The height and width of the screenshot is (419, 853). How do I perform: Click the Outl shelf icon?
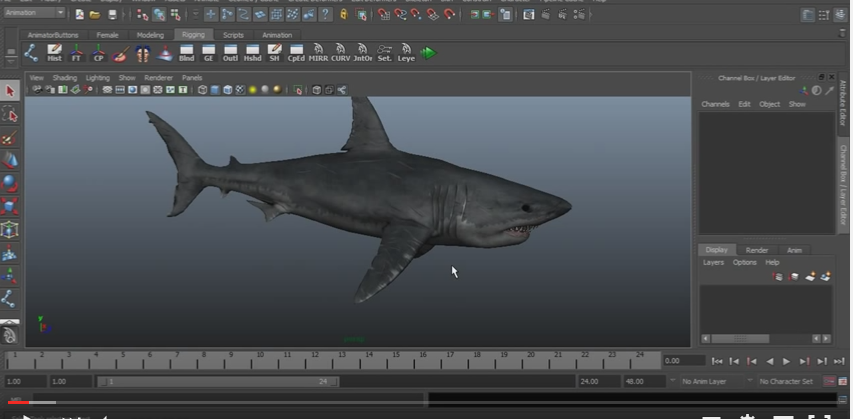pyautogui.click(x=230, y=53)
